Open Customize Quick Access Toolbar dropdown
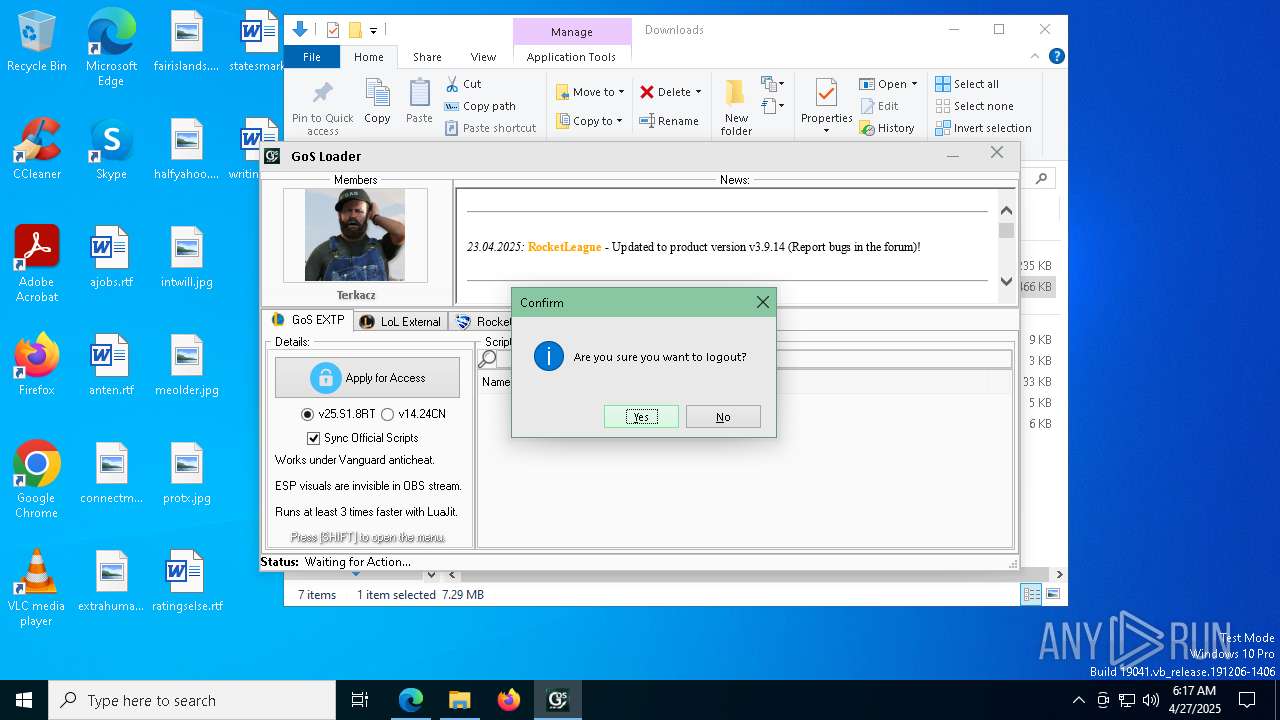Viewport: 1280px width, 720px height. (x=373, y=31)
